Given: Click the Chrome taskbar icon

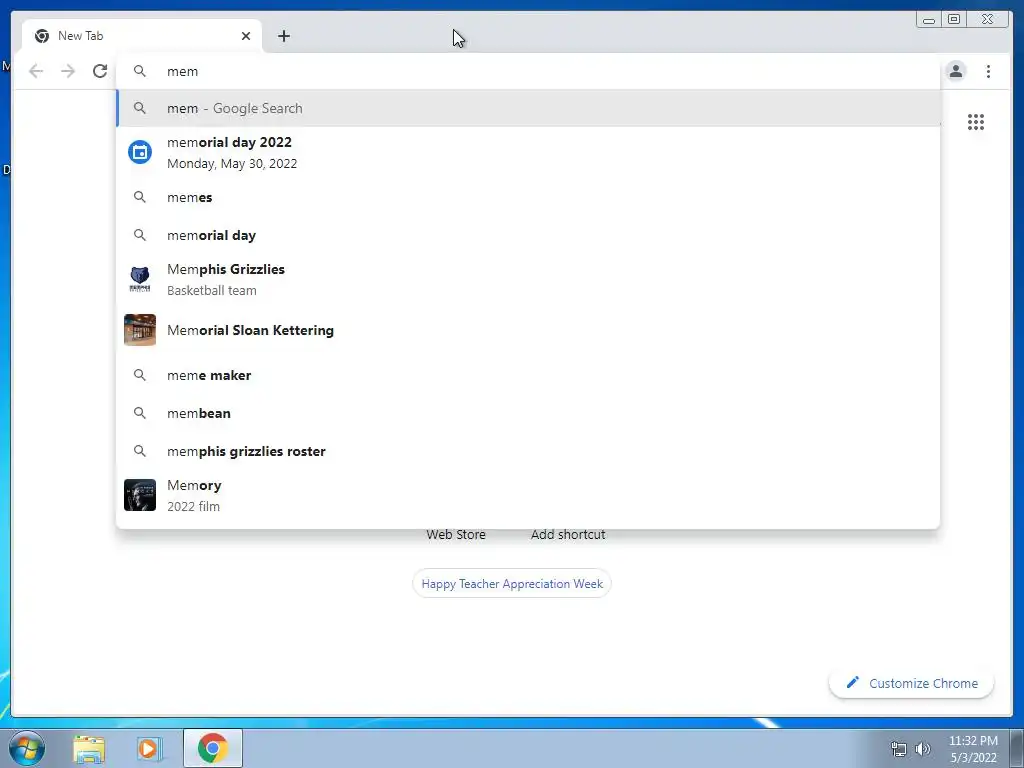Looking at the screenshot, I should coord(213,748).
